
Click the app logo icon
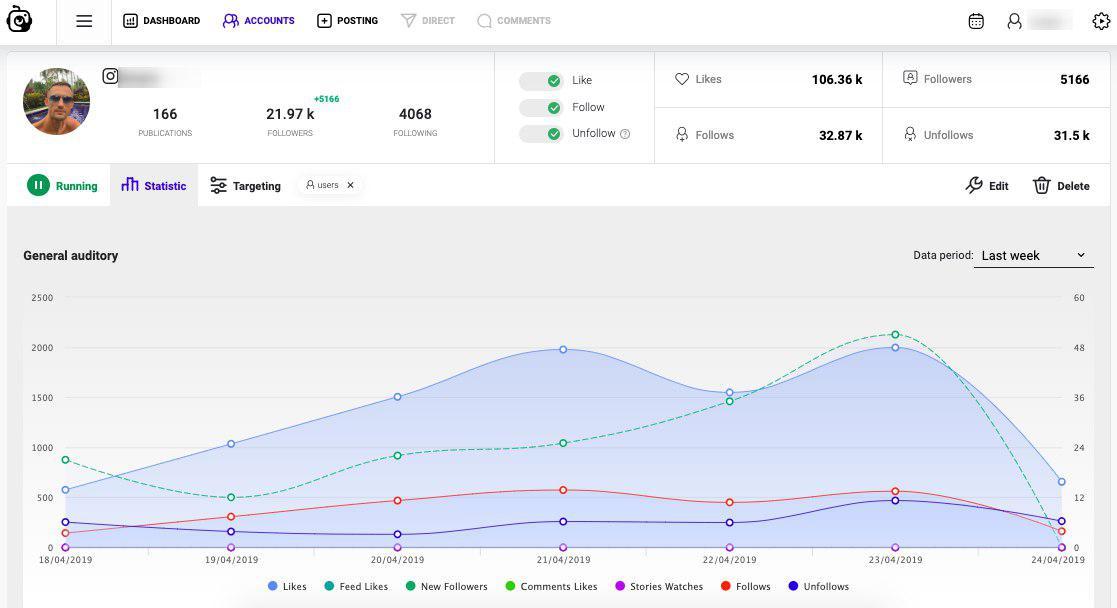(x=19, y=20)
